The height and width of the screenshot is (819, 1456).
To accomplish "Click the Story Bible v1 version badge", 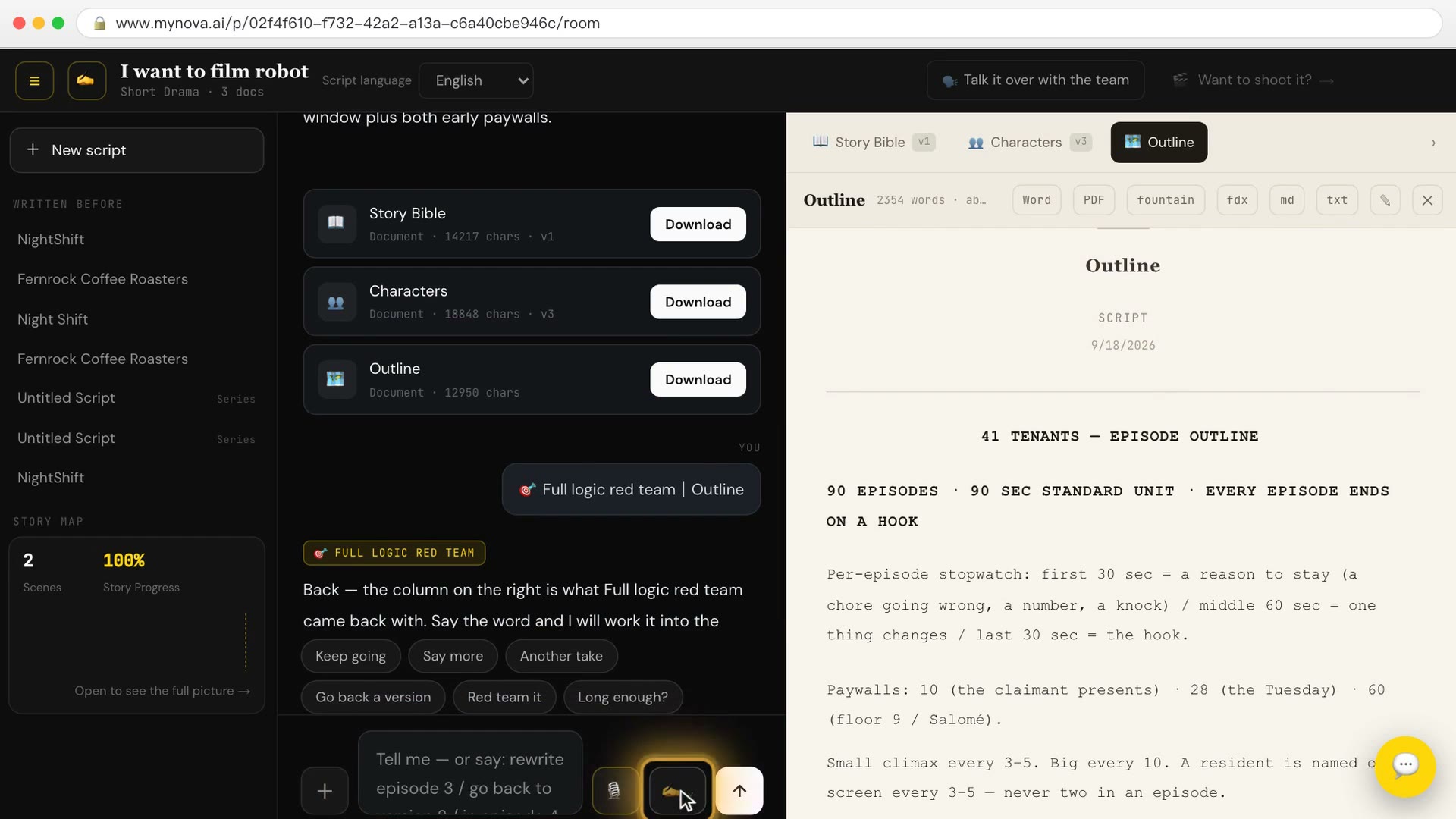I will (924, 142).
